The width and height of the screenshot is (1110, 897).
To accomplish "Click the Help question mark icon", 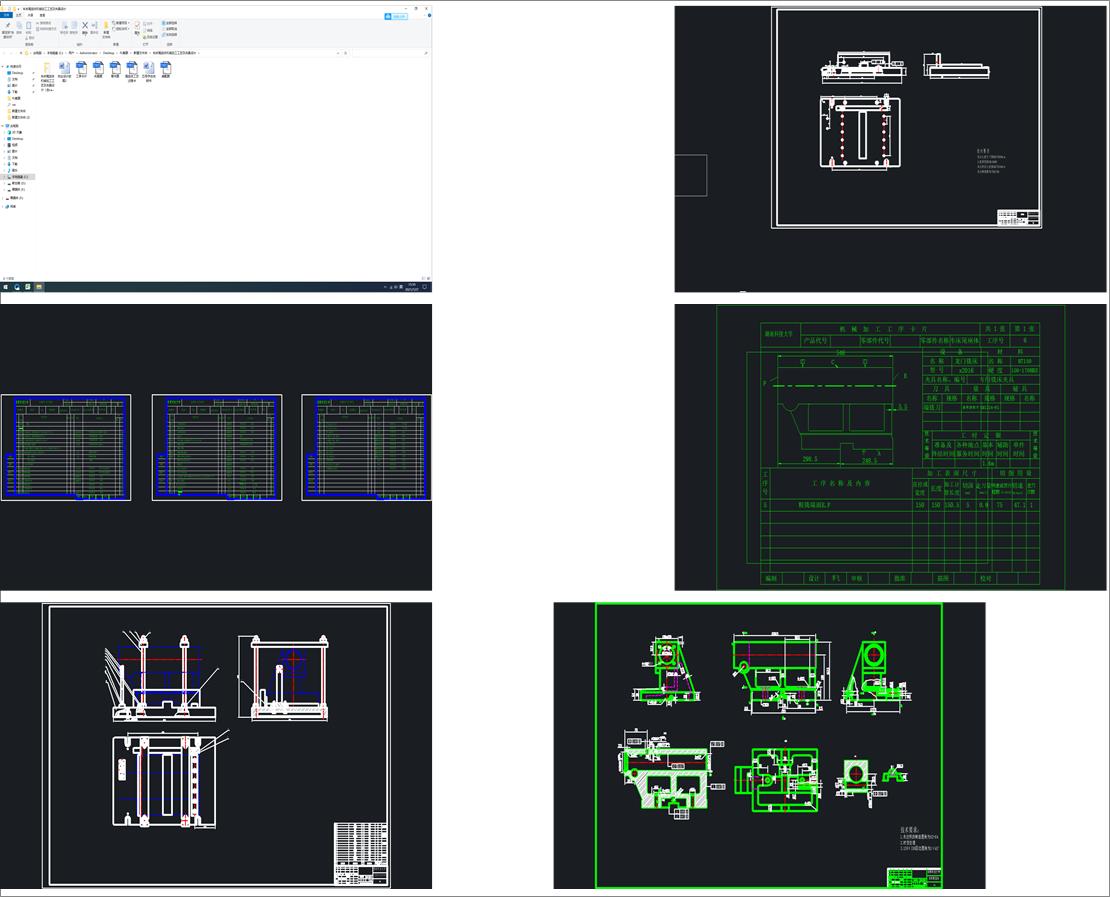I will coord(429,16).
